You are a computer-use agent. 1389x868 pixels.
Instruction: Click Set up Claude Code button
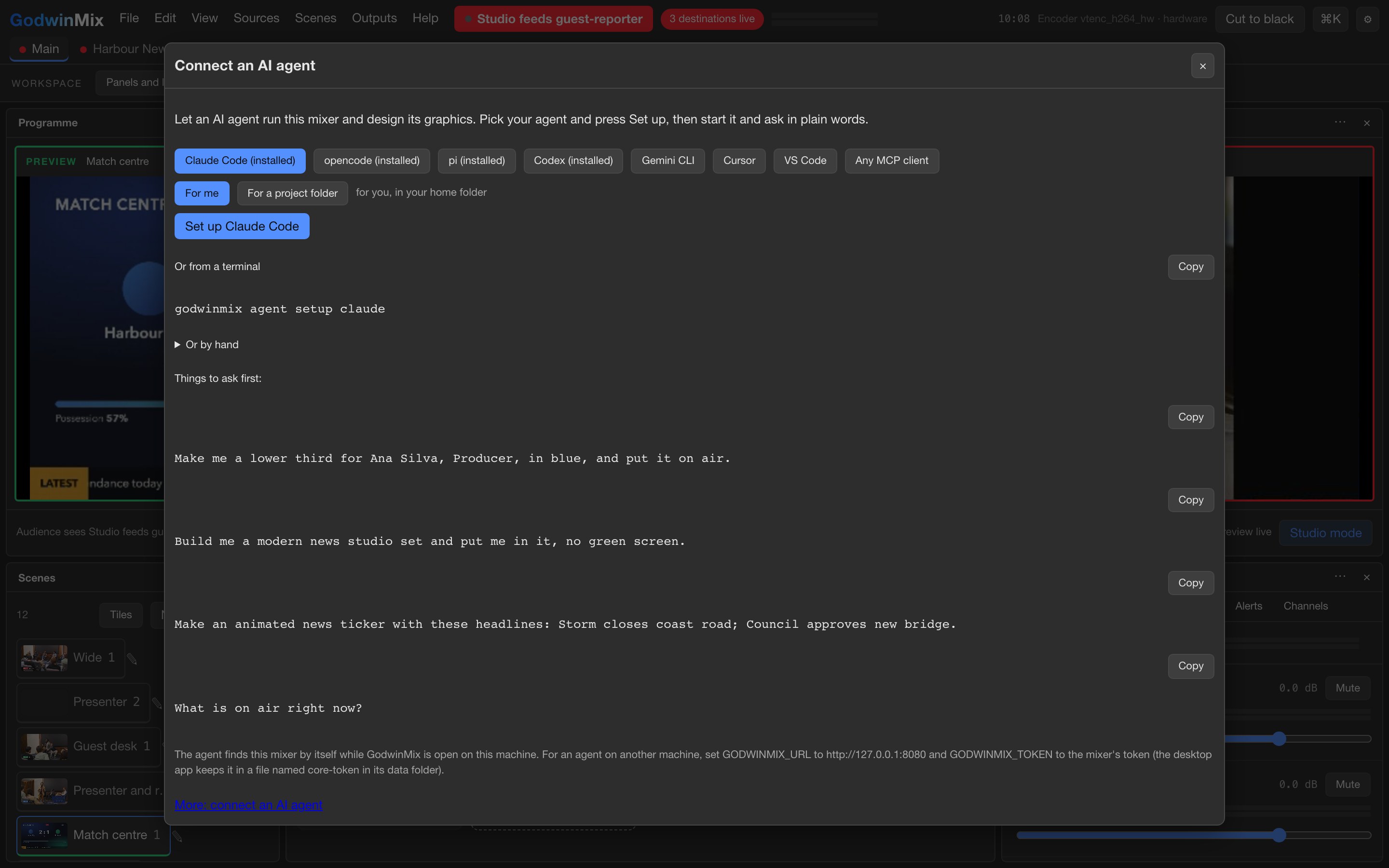(242, 226)
